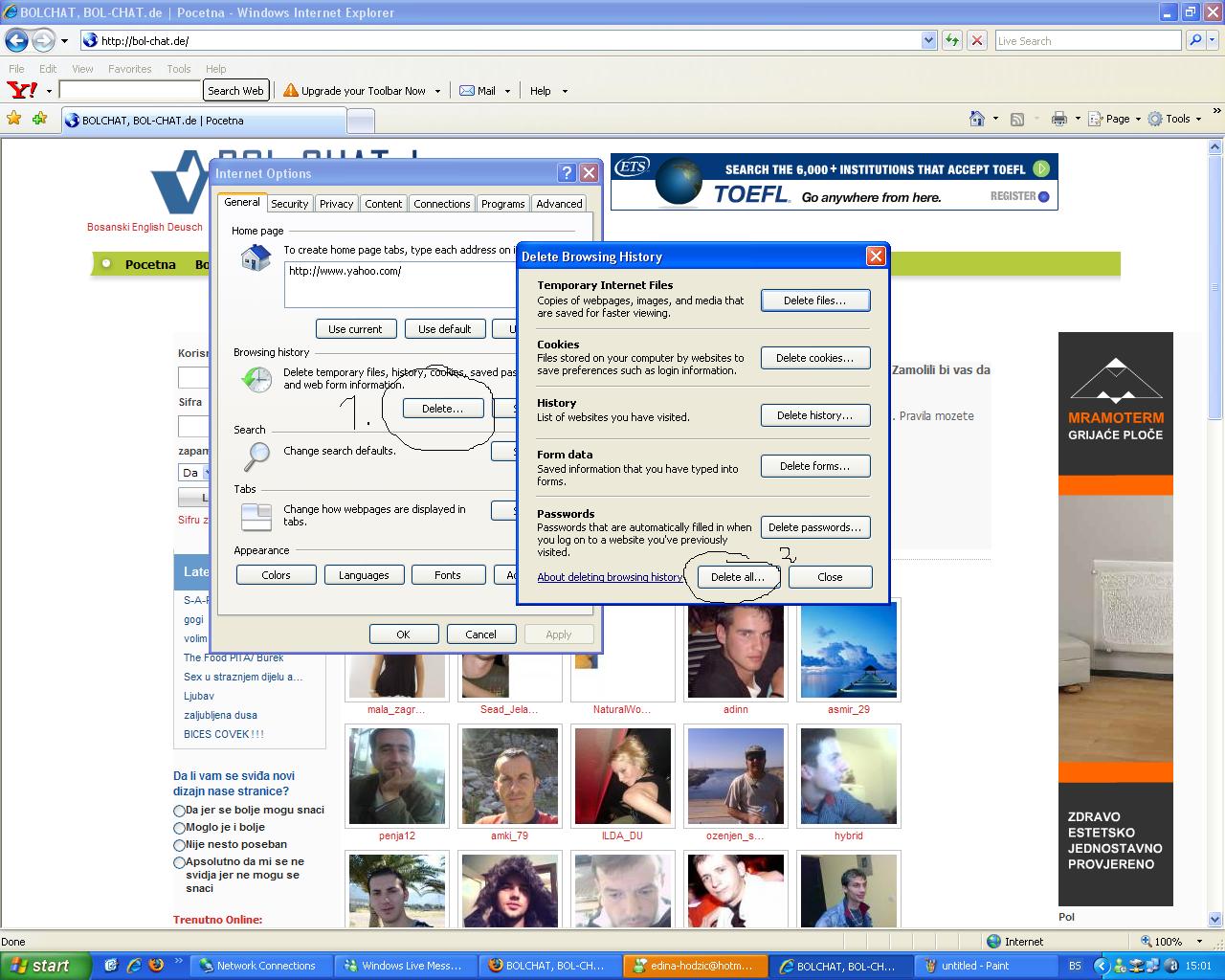The image size is (1225, 980).
Task: Click the Home page icon in toolbar
Action: pyautogui.click(x=977, y=119)
